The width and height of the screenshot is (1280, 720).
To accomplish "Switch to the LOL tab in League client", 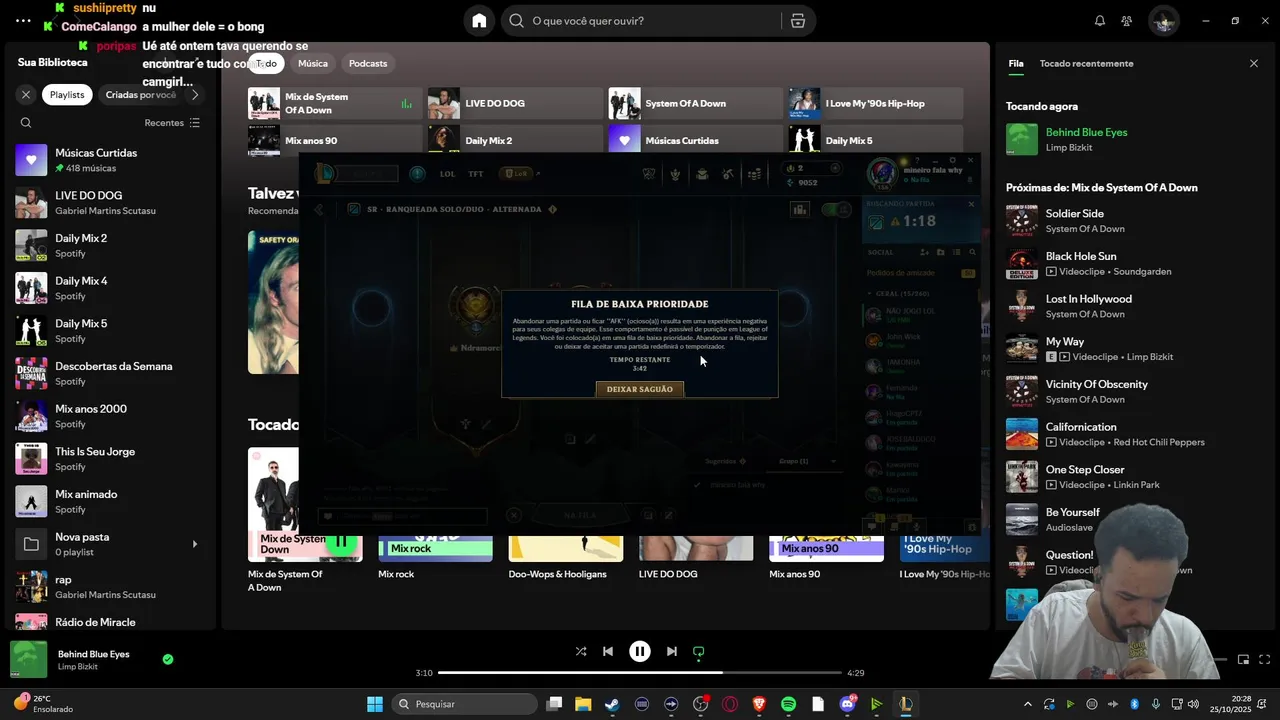I will 447,174.
